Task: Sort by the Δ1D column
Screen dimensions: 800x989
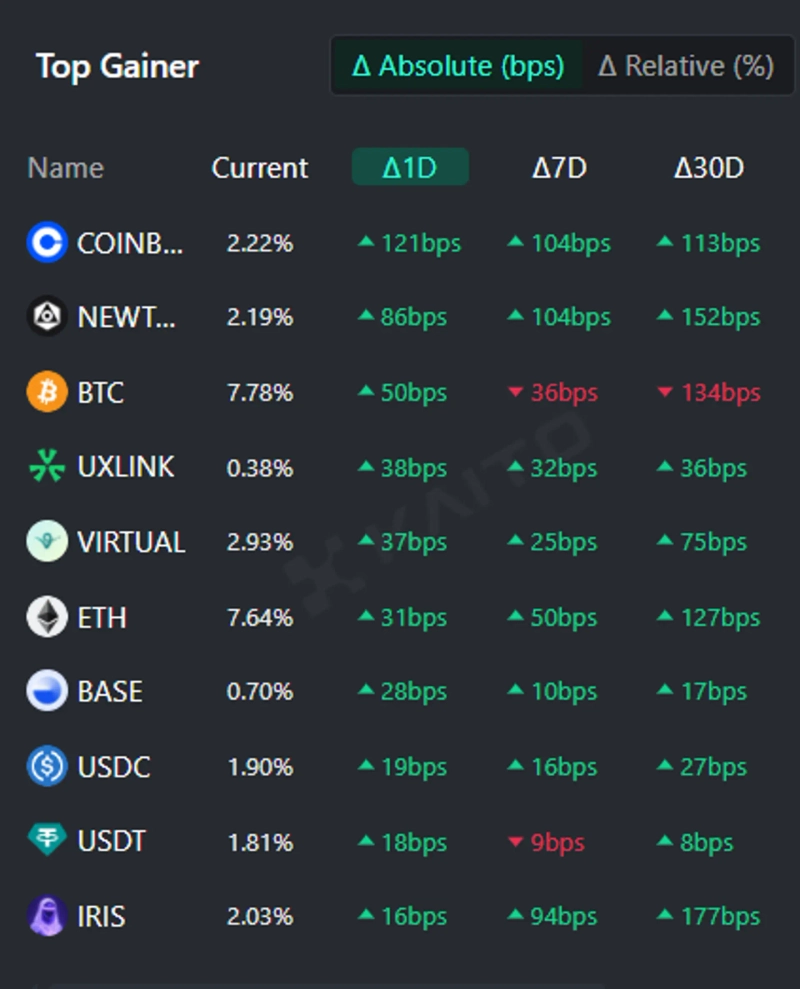Action: coord(410,167)
